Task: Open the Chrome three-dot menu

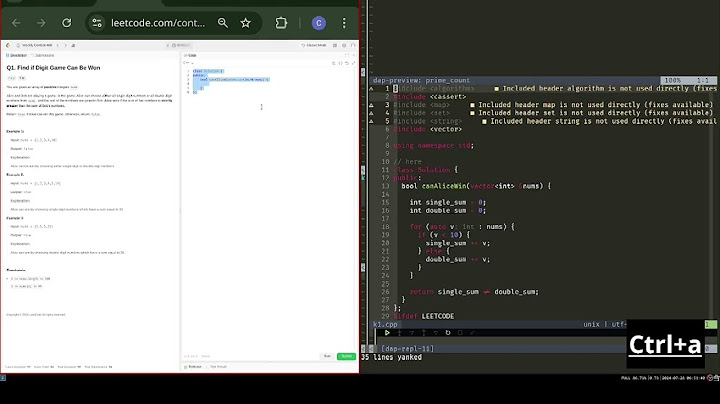Action: (344, 23)
